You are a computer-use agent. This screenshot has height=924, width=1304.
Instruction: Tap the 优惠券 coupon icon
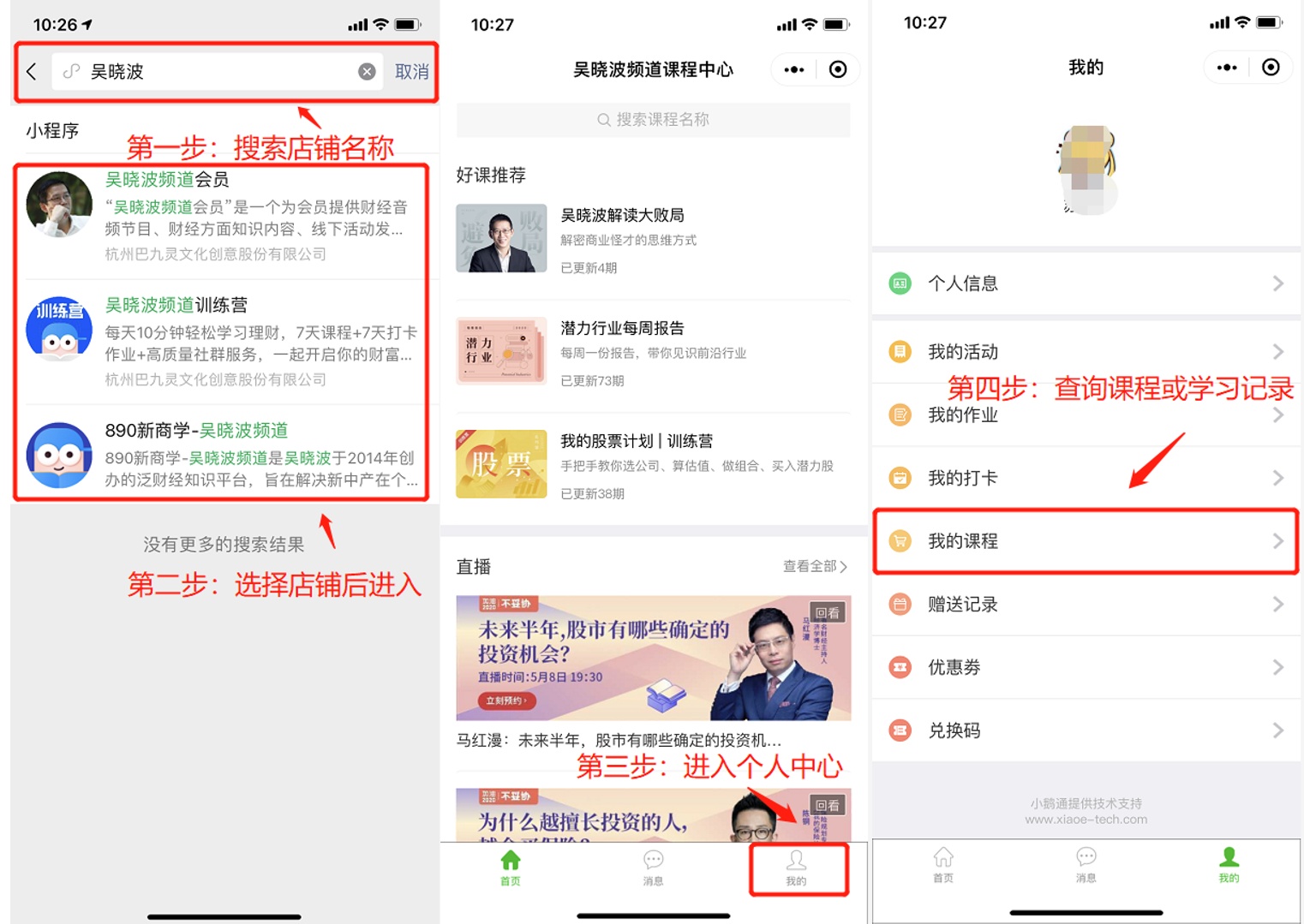[x=900, y=667]
